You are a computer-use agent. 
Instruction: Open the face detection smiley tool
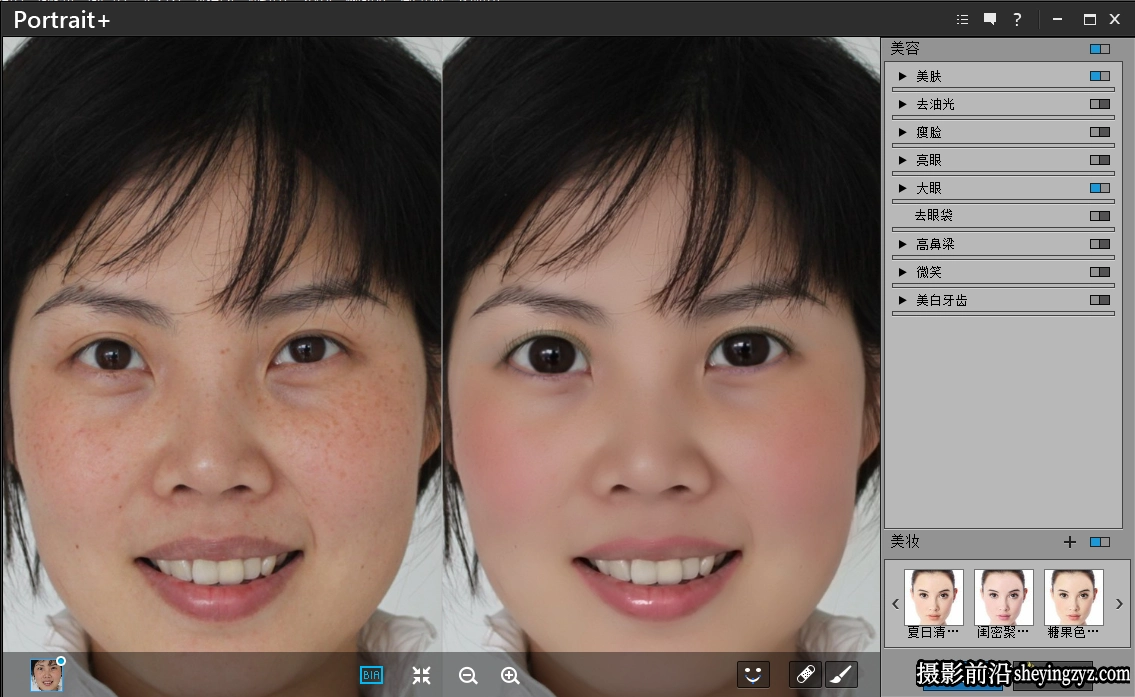(753, 675)
